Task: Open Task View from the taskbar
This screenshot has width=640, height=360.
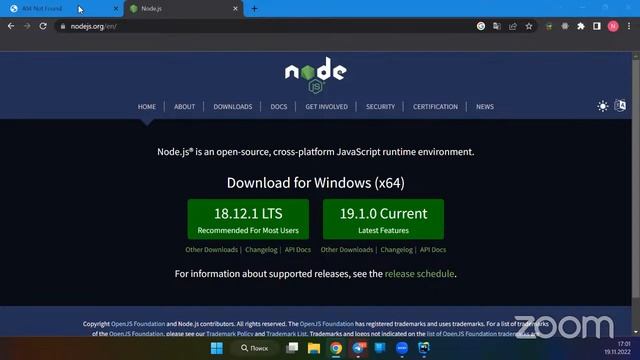Action: click(292, 348)
